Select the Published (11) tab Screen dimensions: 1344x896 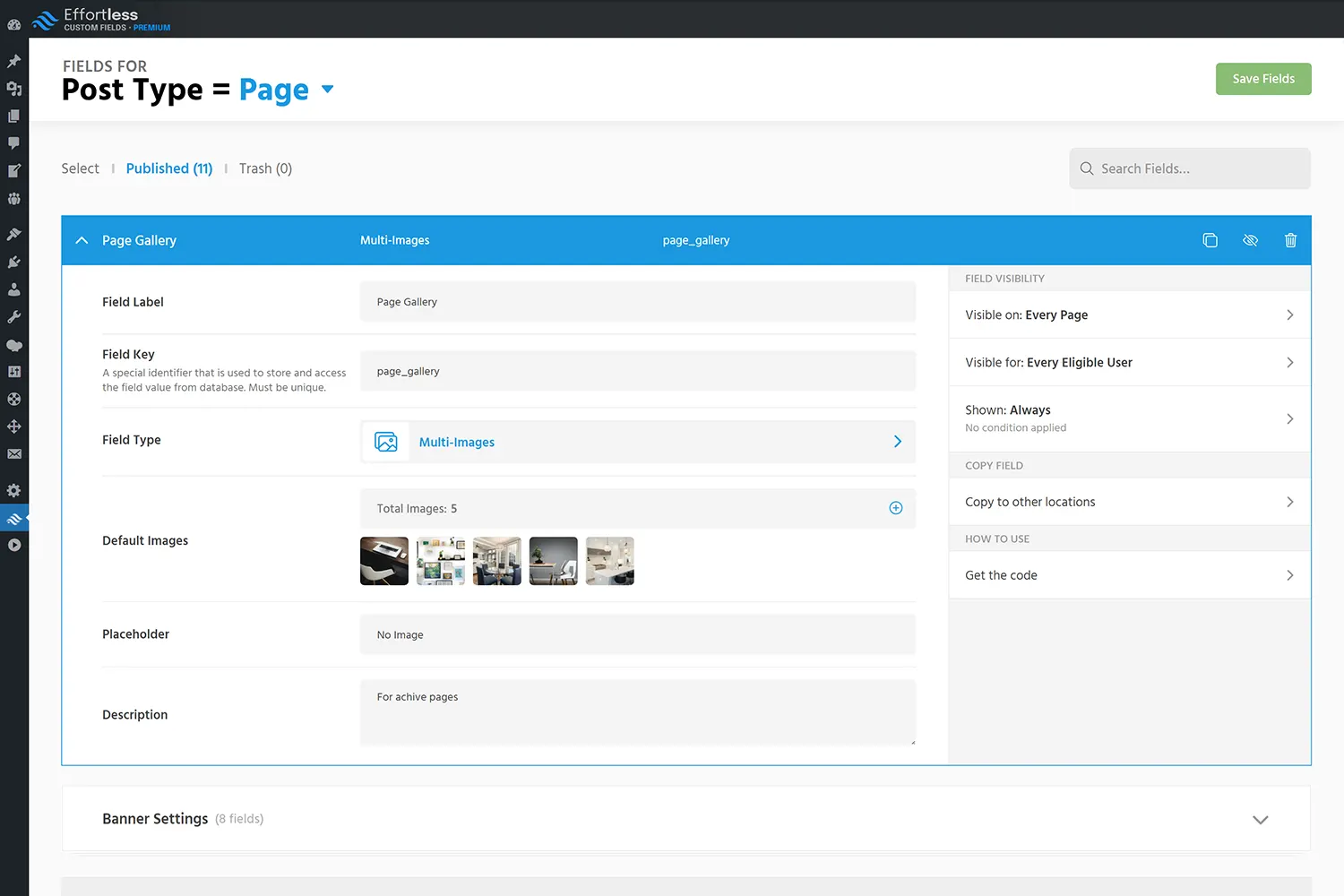pyautogui.click(x=169, y=168)
